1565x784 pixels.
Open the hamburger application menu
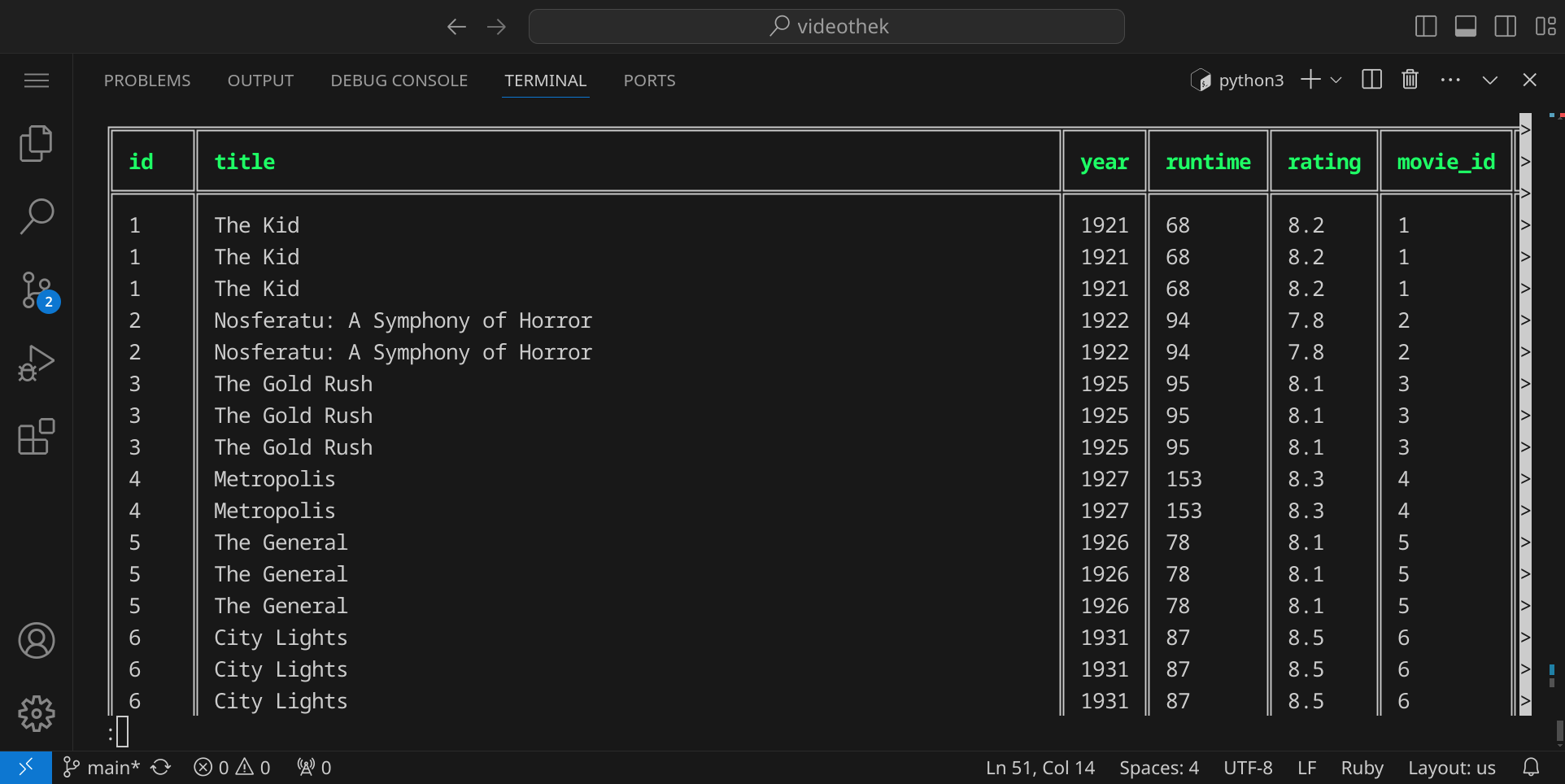[x=36, y=81]
